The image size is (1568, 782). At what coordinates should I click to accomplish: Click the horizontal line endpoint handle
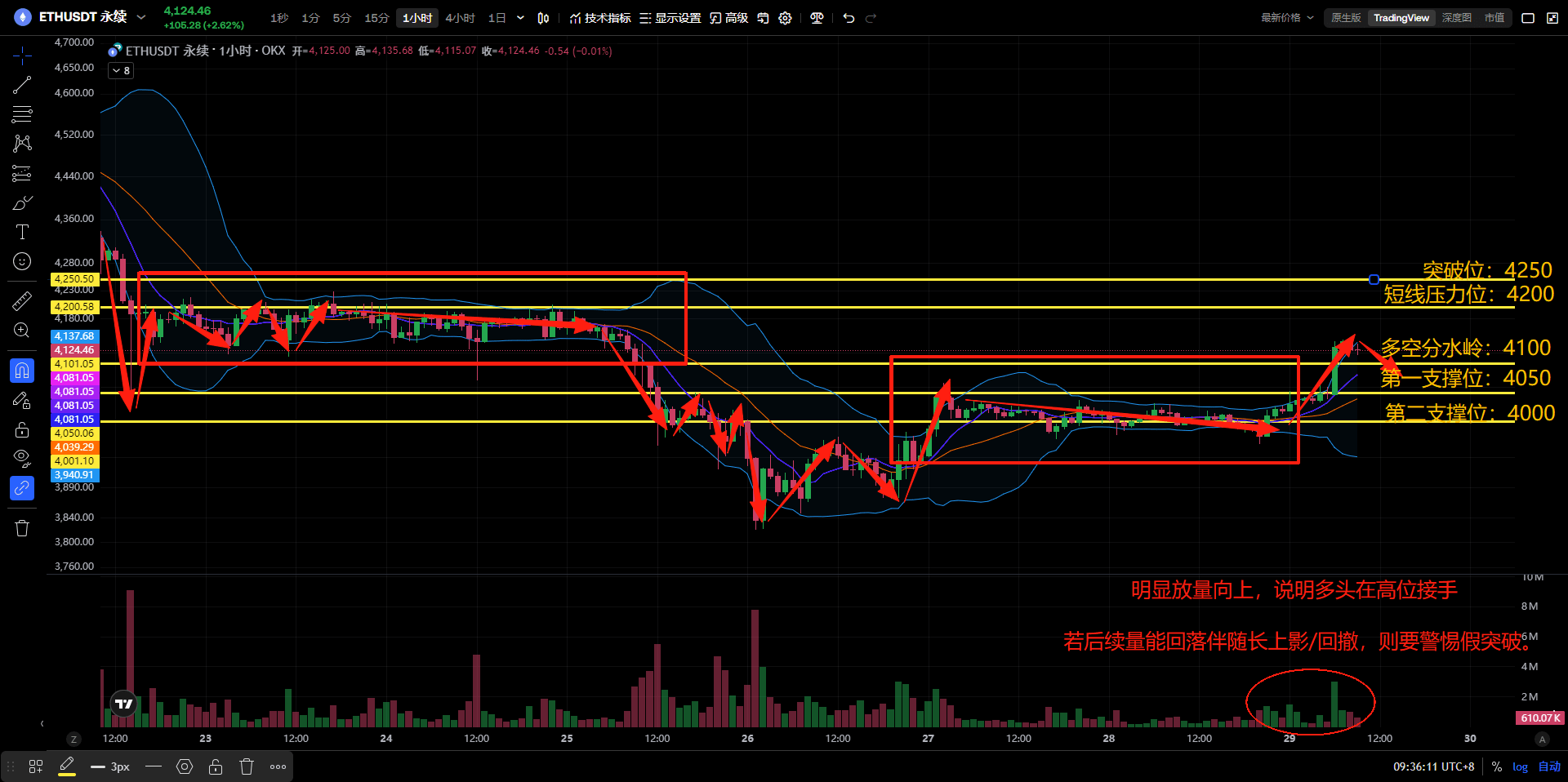coord(1374,280)
